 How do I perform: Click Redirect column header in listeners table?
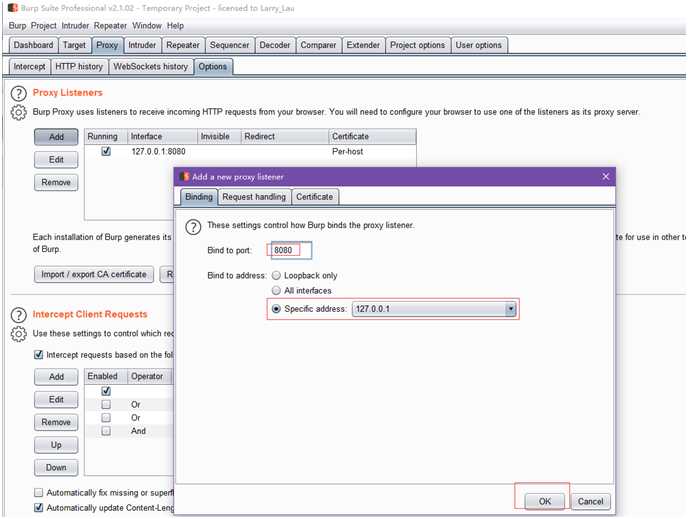click(285, 136)
